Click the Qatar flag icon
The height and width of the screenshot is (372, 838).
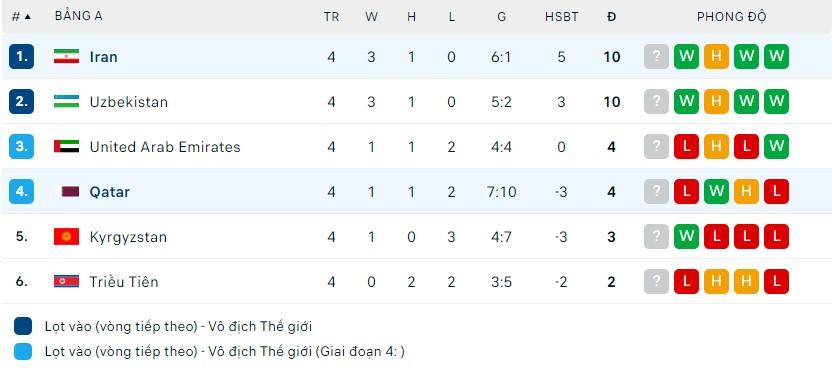click(x=66, y=191)
